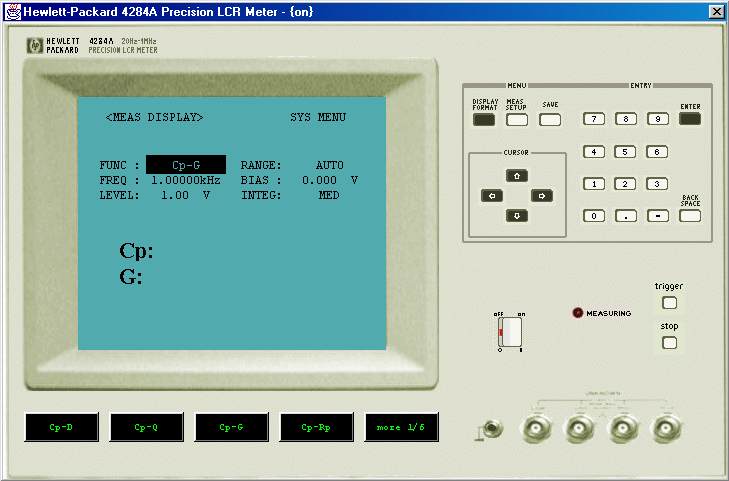The image size is (729, 481).
Task: Click numeric key 7
Action: pos(594,119)
